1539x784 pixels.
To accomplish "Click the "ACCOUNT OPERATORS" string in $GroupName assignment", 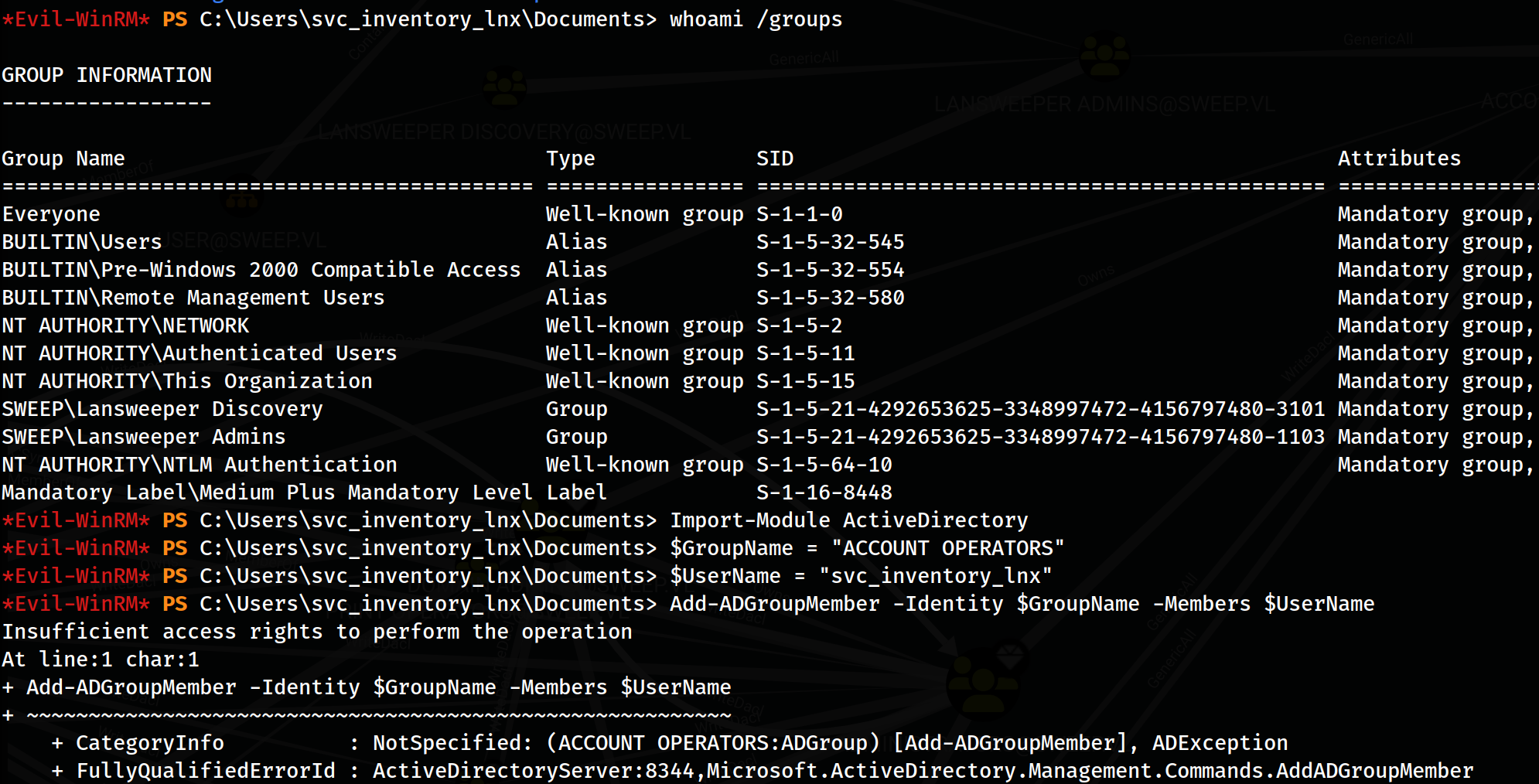I will 947,548.
